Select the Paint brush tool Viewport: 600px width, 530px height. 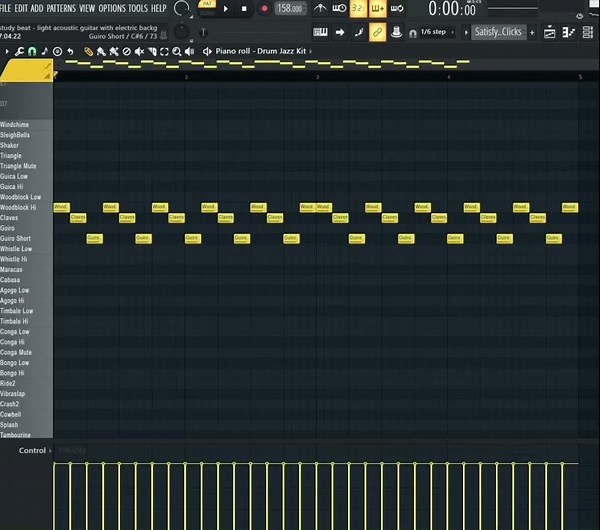[x=101, y=51]
